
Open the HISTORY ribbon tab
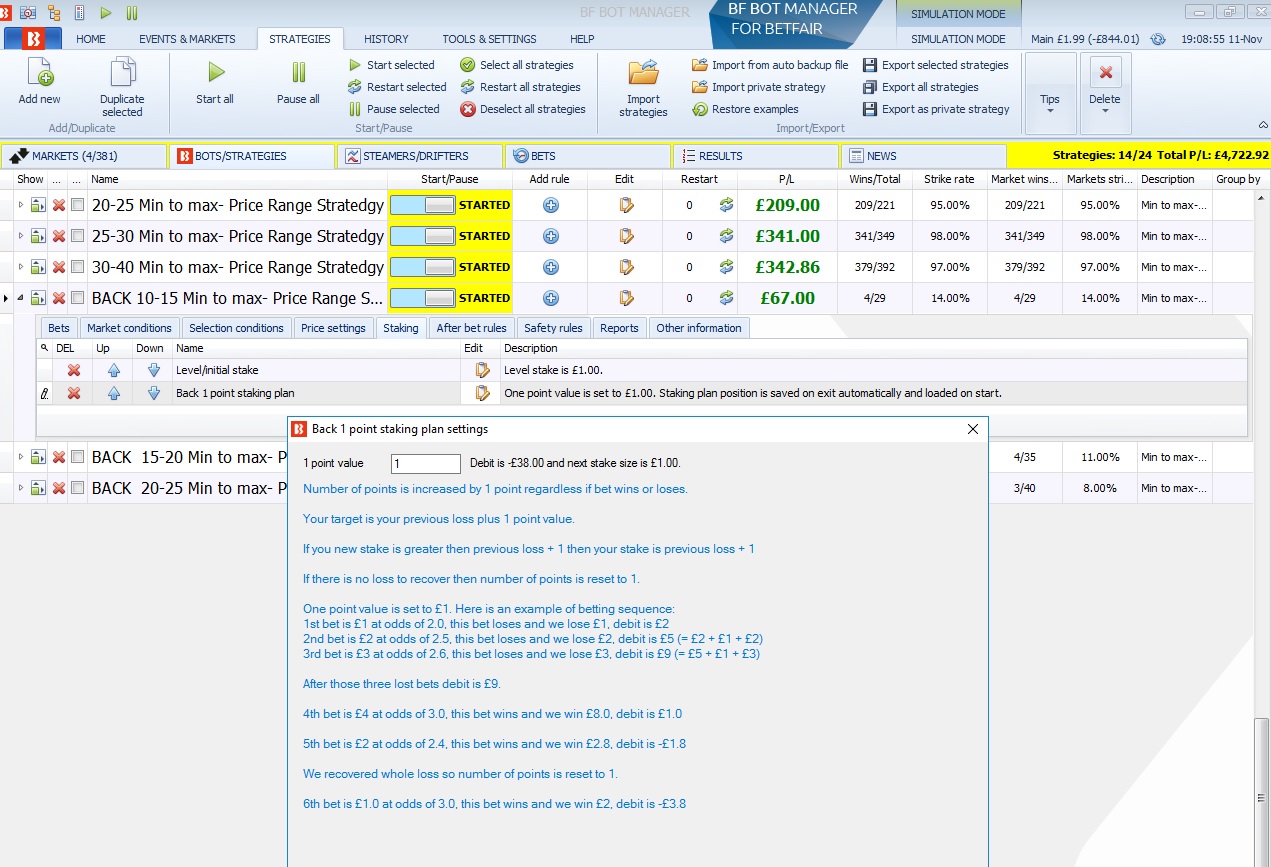click(386, 39)
